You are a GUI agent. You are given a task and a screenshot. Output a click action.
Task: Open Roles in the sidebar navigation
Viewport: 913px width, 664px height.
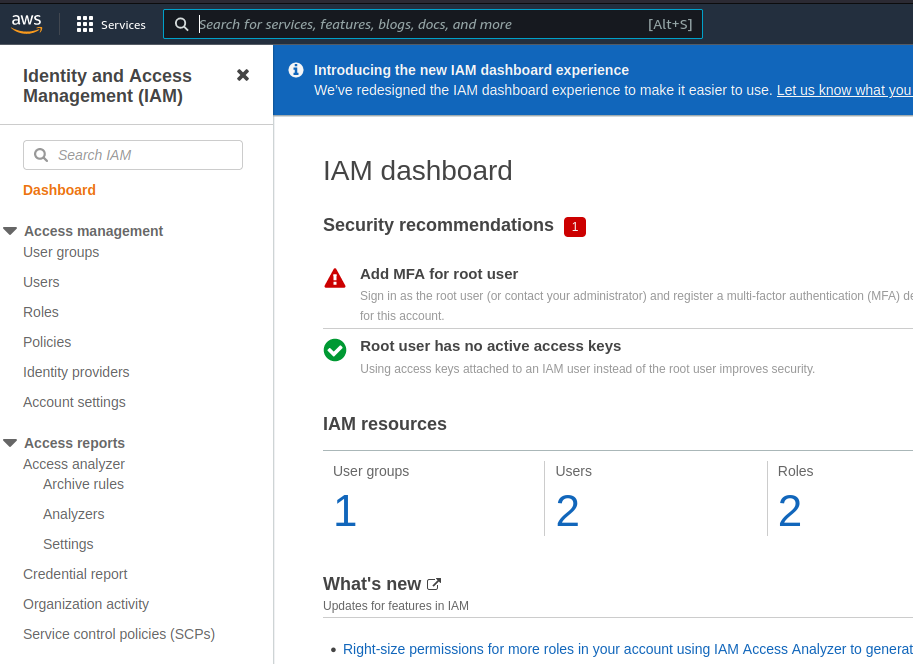tap(41, 312)
